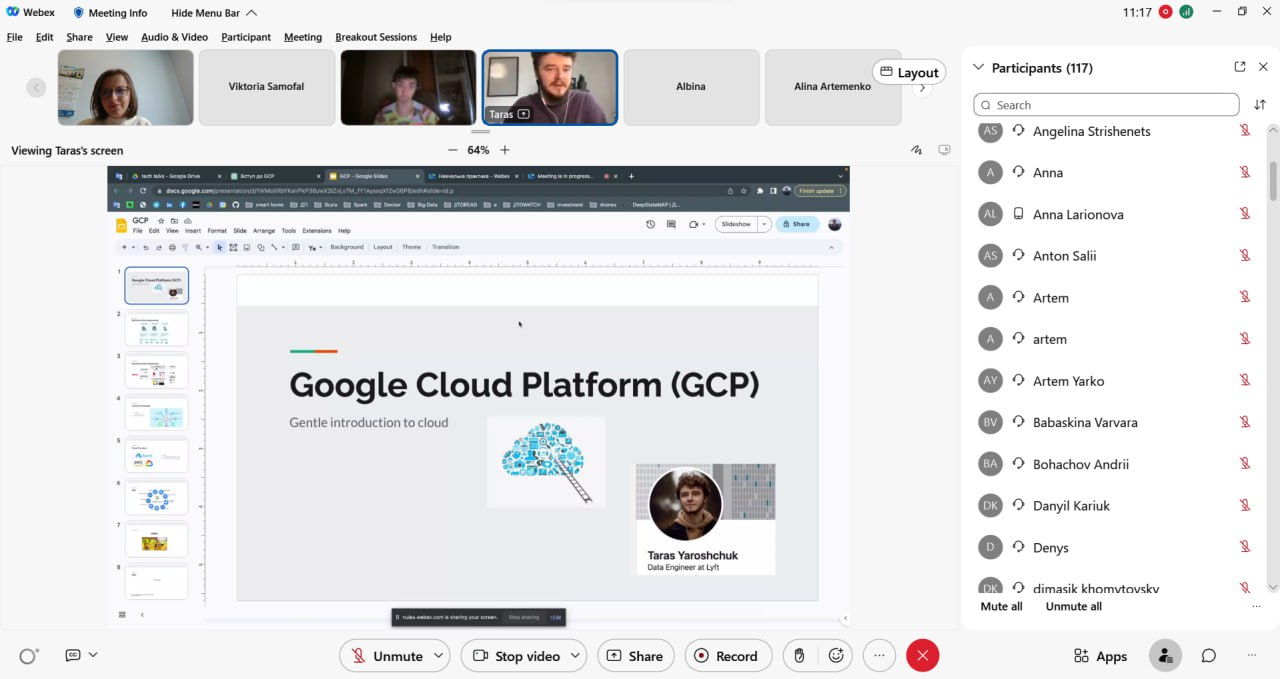Collapse the menu bar with Hide Menu Bar
1280x679 pixels.
pyautogui.click(x=214, y=13)
